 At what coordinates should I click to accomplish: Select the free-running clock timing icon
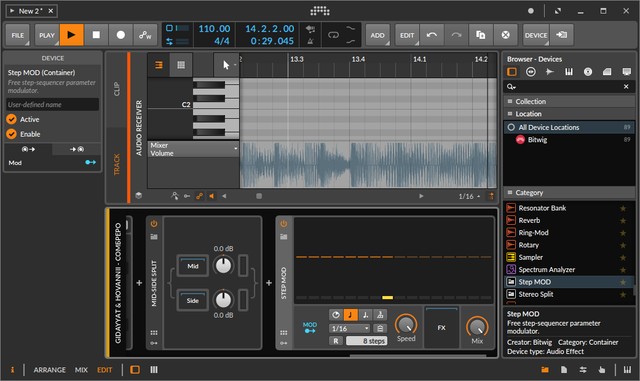coord(336,315)
